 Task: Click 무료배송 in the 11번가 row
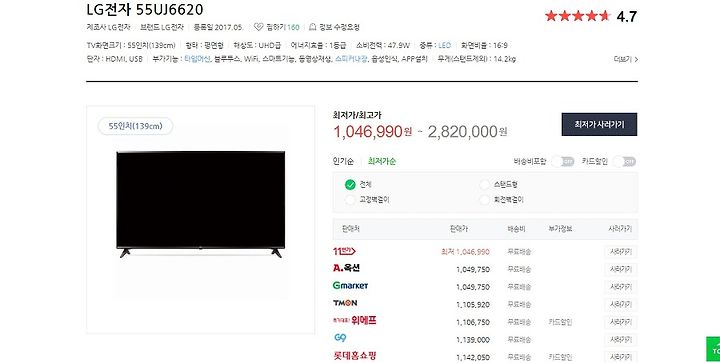coord(519,252)
